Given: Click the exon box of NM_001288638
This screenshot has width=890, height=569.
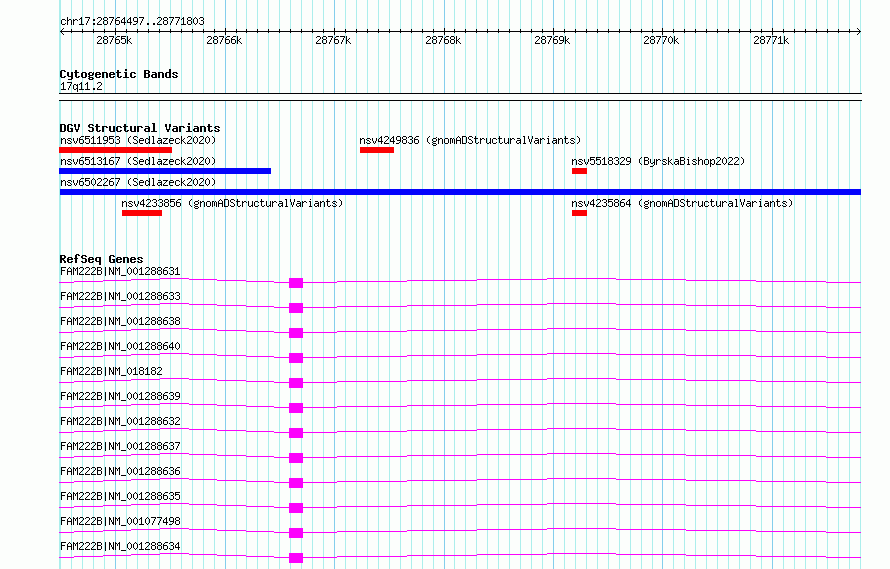Looking at the screenshot, I should pyautogui.click(x=296, y=333).
